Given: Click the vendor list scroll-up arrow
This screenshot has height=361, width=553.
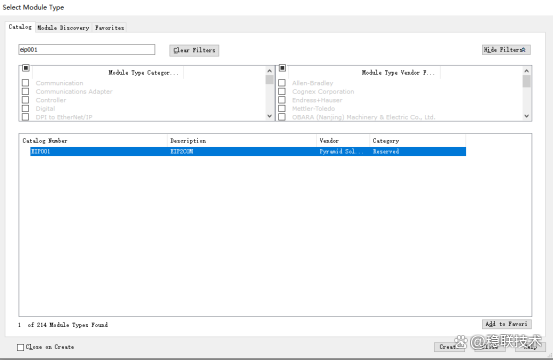Looking at the screenshot, I should [x=527, y=71].
